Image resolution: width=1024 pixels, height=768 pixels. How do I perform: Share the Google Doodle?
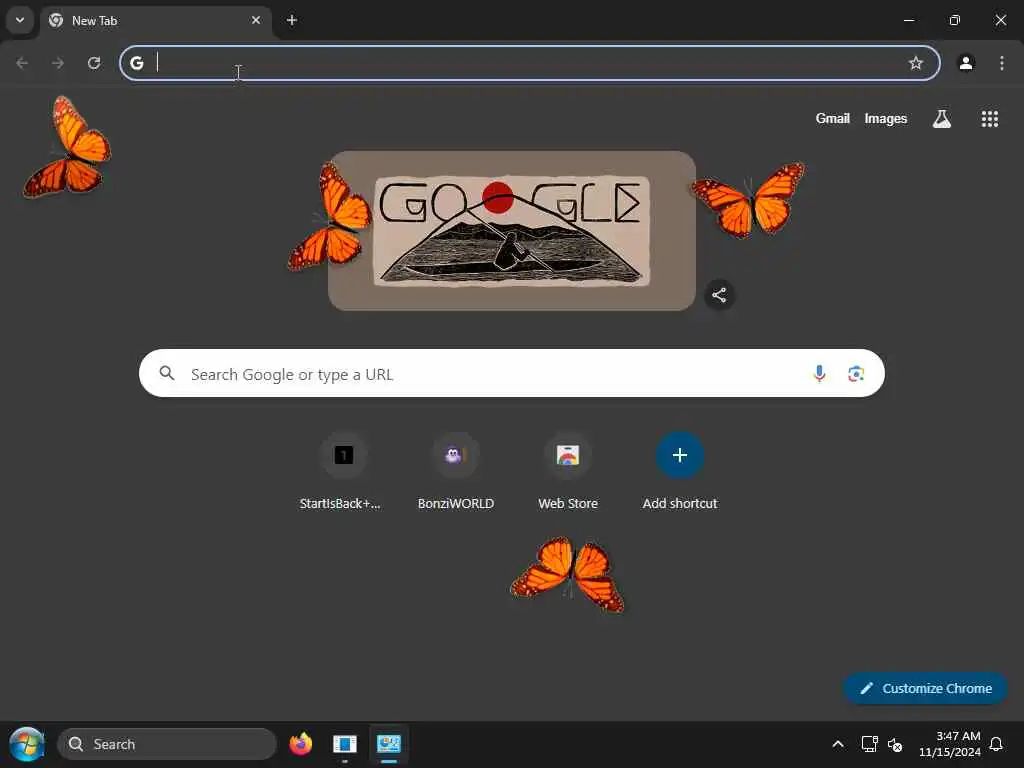point(719,295)
